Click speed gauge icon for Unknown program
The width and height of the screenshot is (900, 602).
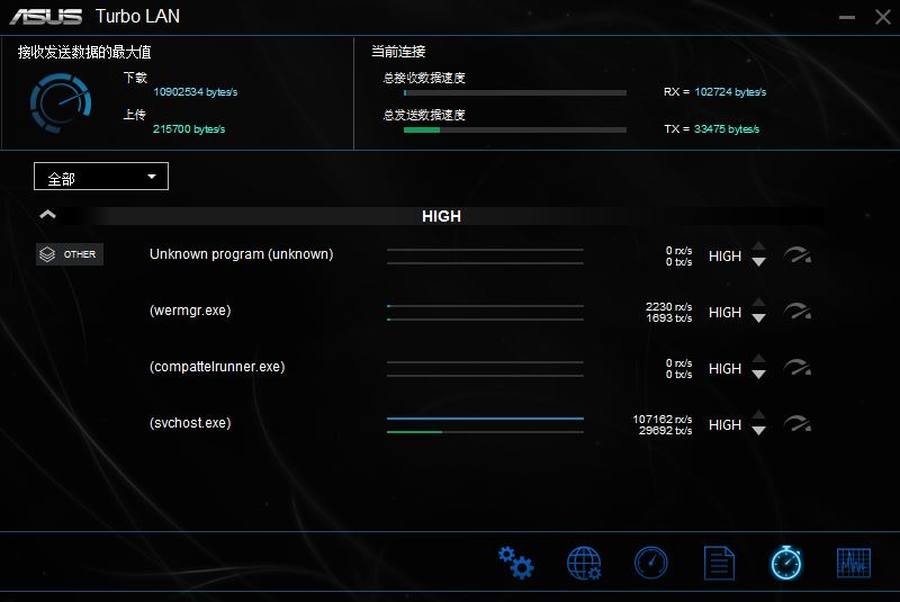coord(797,256)
